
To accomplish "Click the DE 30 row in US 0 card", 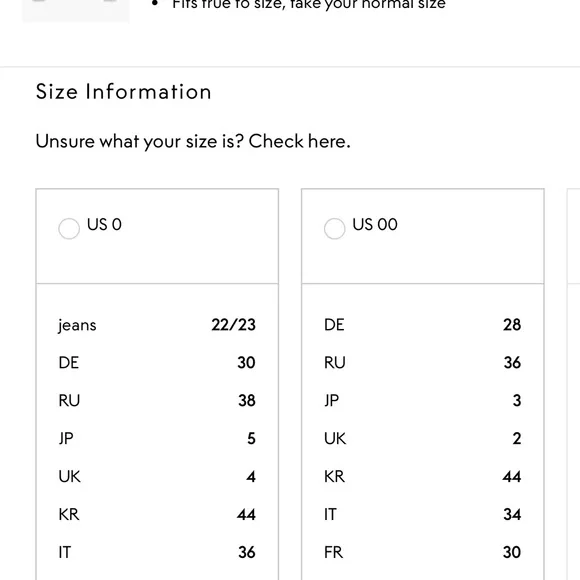I will [x=157, y=363].
